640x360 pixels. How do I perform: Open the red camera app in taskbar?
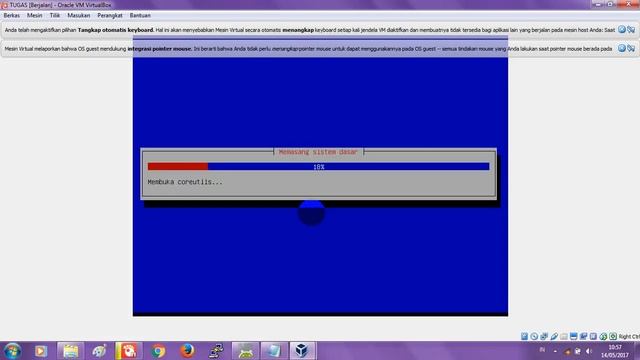click(129, 351)
